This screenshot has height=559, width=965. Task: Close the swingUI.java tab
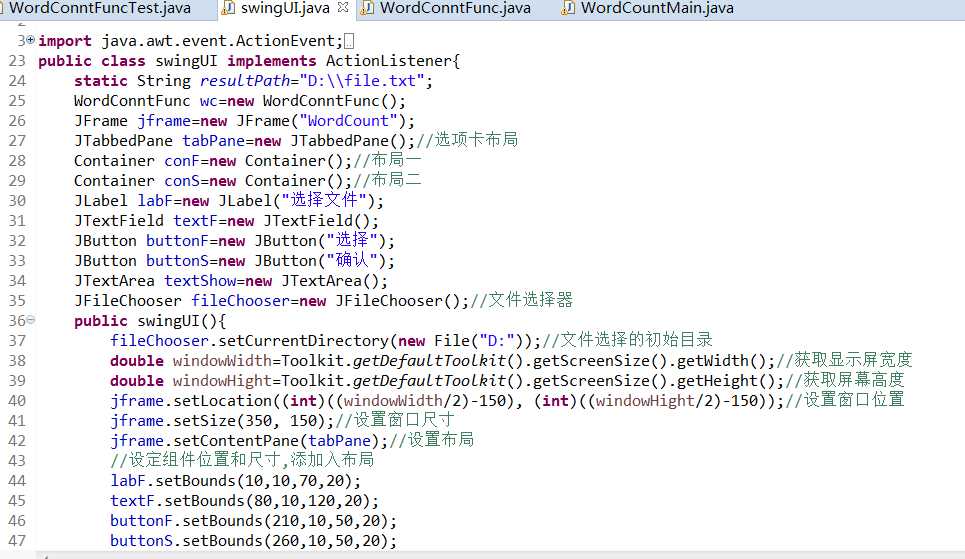(343, 7)
